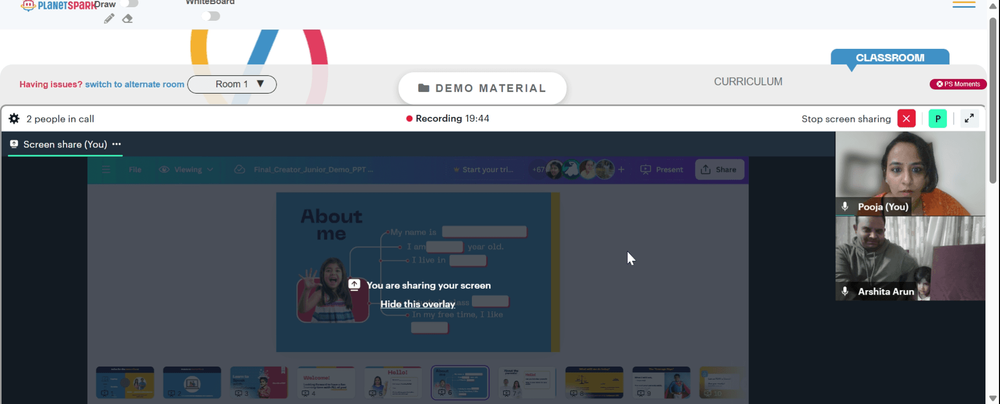Click the cloud save-status icon in Canva

click(x=240, y=170)
